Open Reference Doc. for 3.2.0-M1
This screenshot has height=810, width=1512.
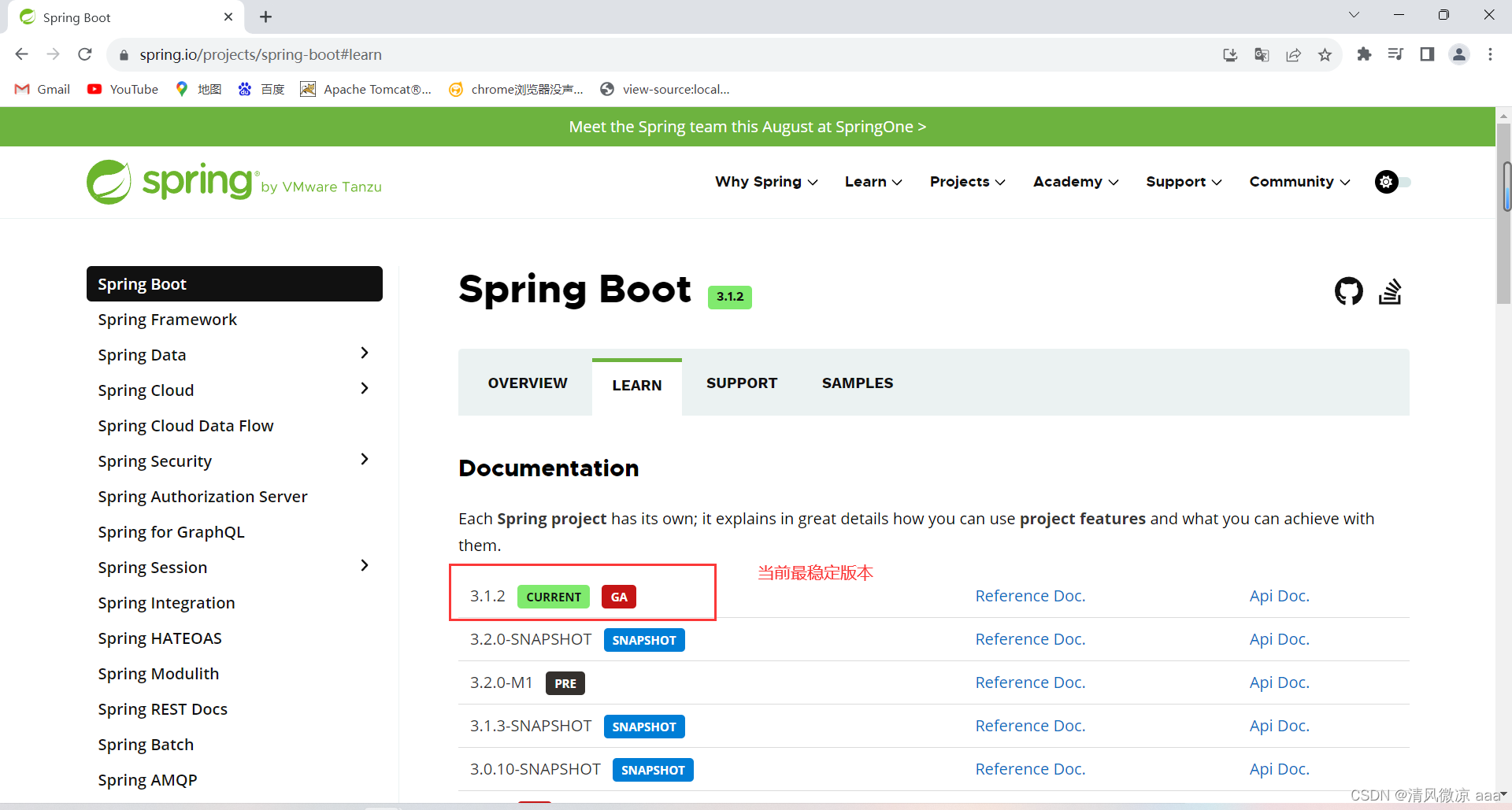pyautogui.click(x=1030, y=682)
